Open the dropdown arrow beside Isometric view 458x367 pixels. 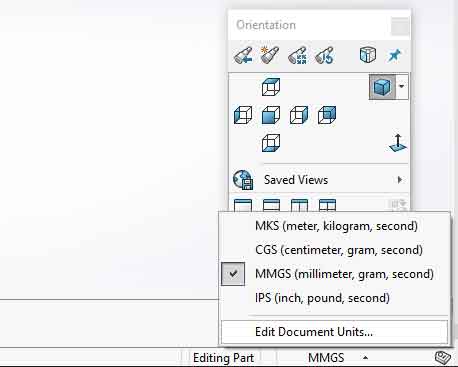pos(402,87)
